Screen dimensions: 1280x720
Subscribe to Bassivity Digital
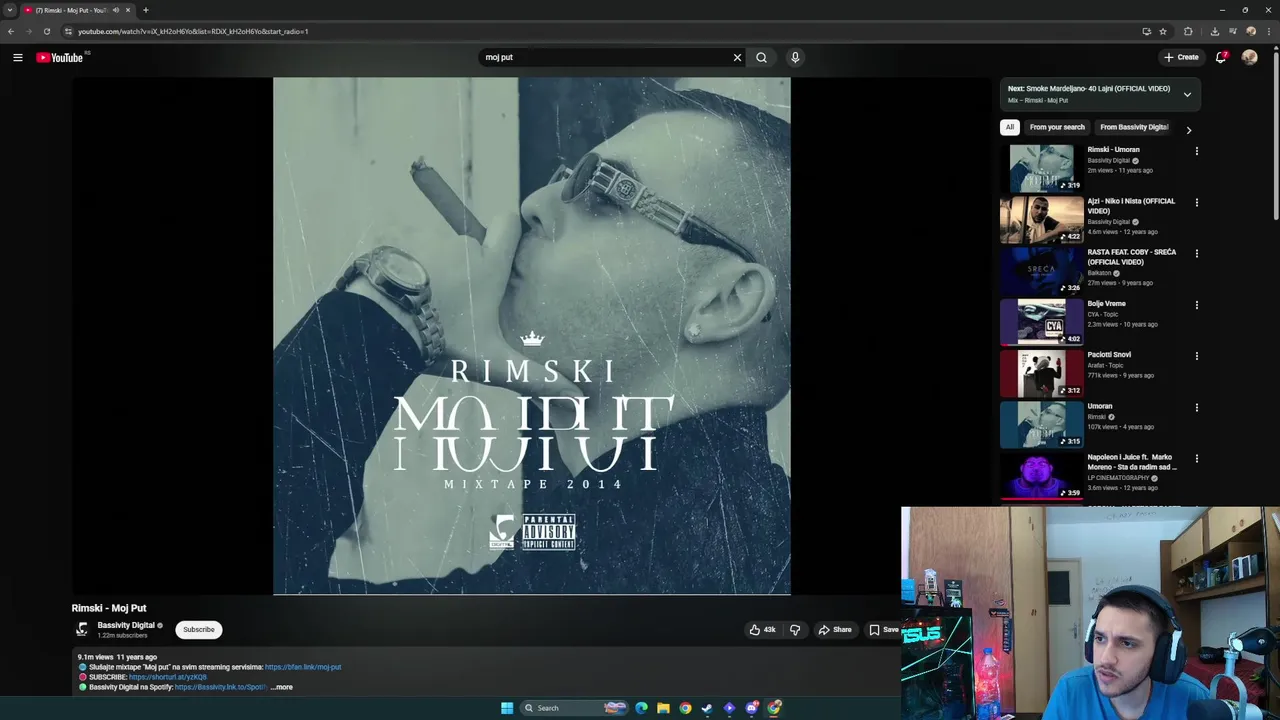point(199,629)
